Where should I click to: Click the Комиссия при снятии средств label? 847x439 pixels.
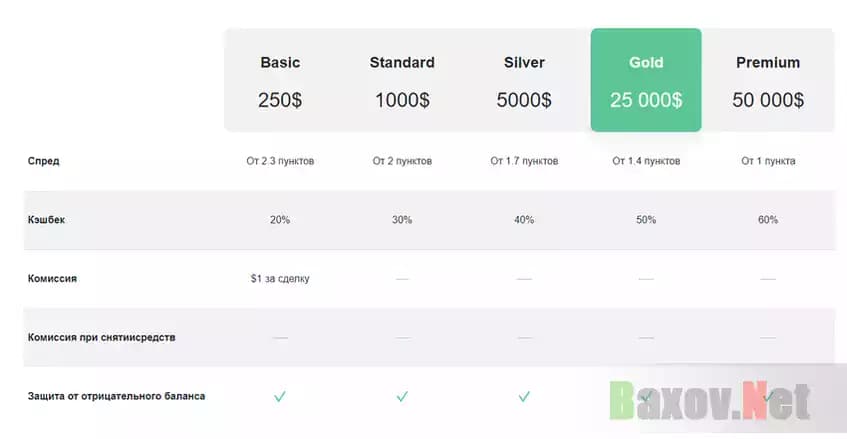(x=101, y=337)
